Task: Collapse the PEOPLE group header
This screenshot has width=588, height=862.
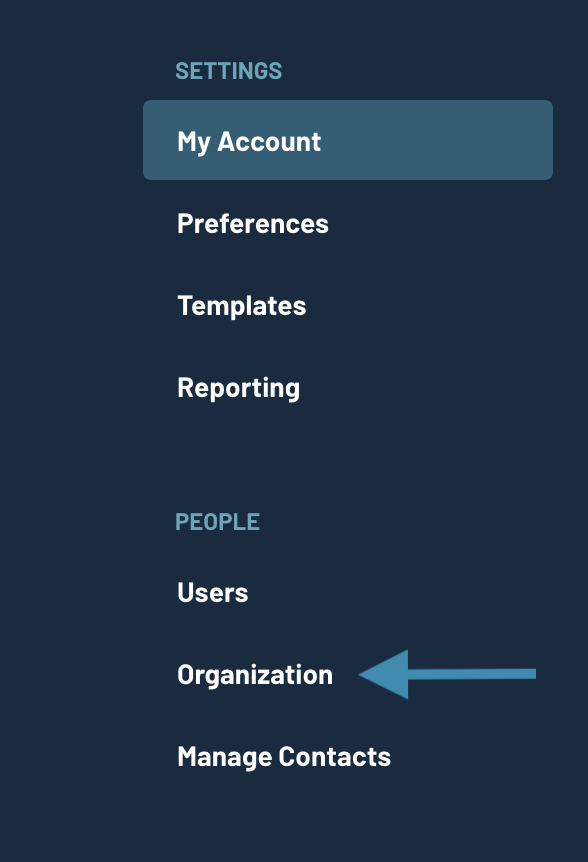Action: point(217,521)
